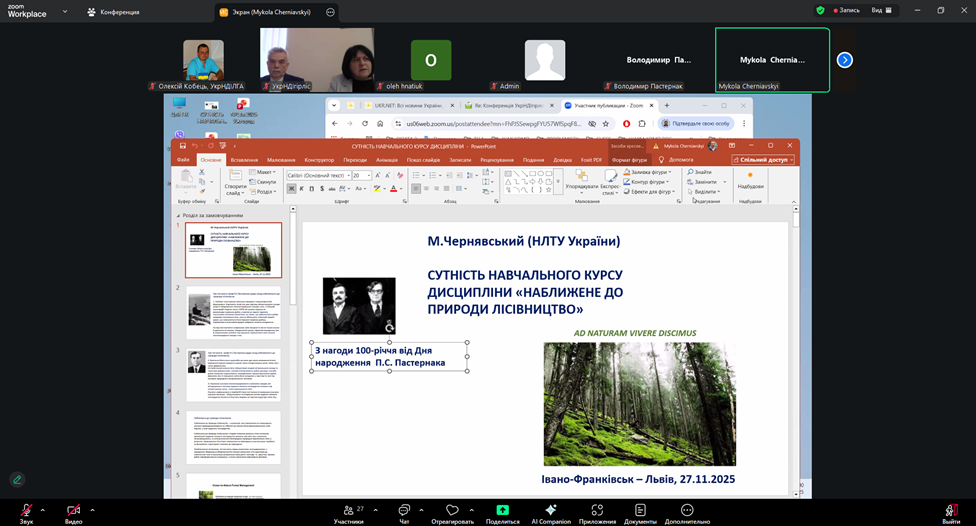Image resolution: width=976 pixels, height=526 pixels.
Task: Open the Приложения apps panel
Action: 597,511
